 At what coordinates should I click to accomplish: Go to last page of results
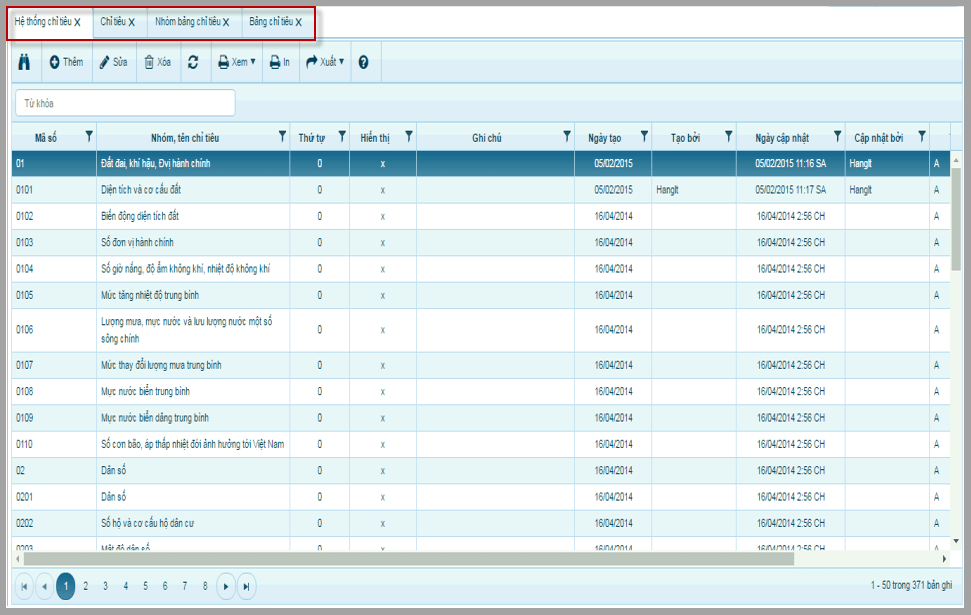246,587
